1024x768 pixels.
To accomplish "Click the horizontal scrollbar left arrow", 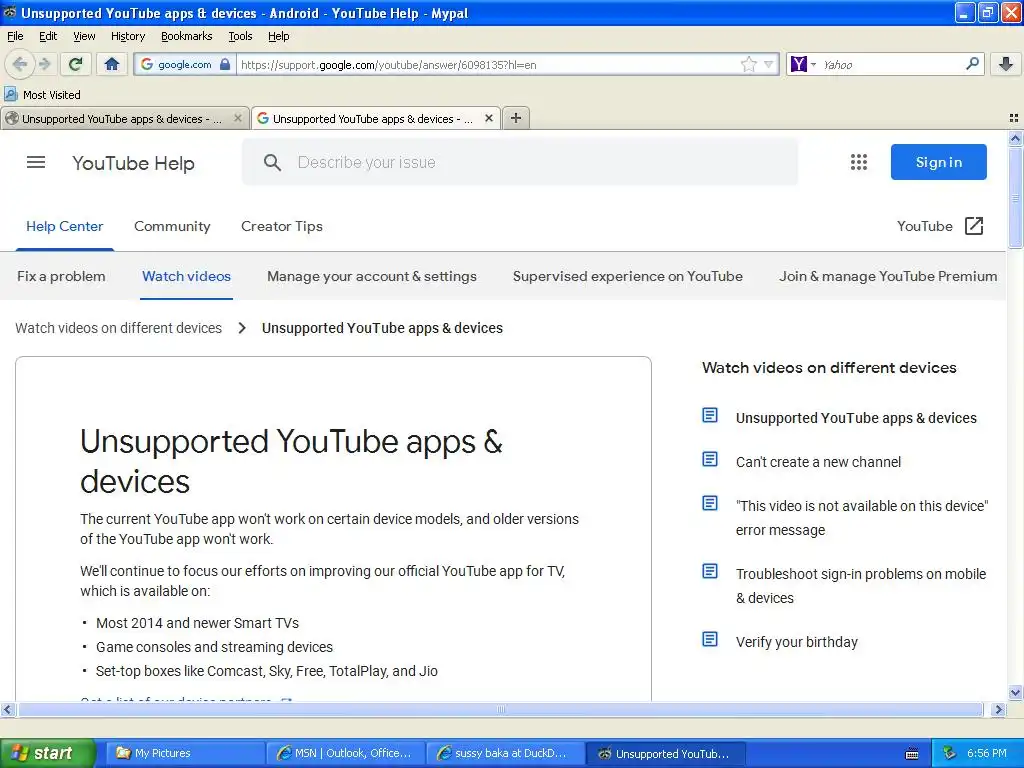I will (7, 709).
